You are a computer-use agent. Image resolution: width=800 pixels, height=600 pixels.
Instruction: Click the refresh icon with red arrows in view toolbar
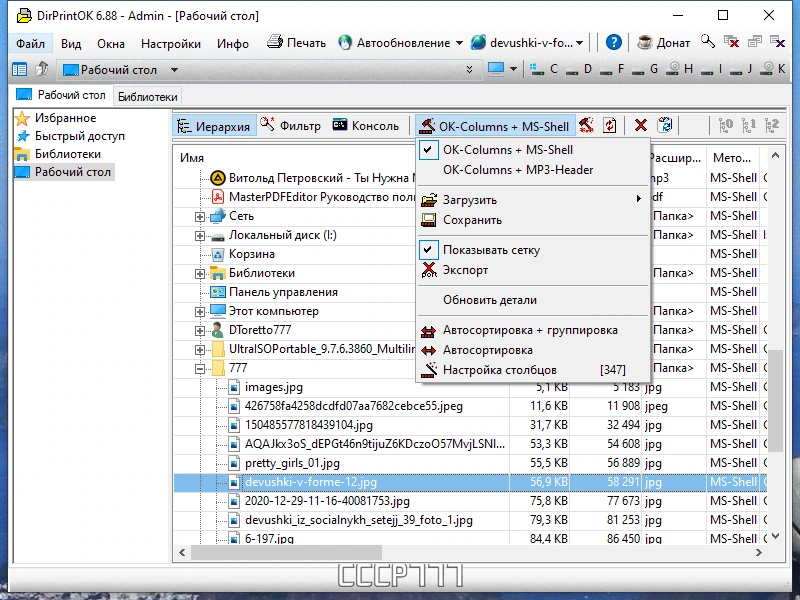pos(610,126)
